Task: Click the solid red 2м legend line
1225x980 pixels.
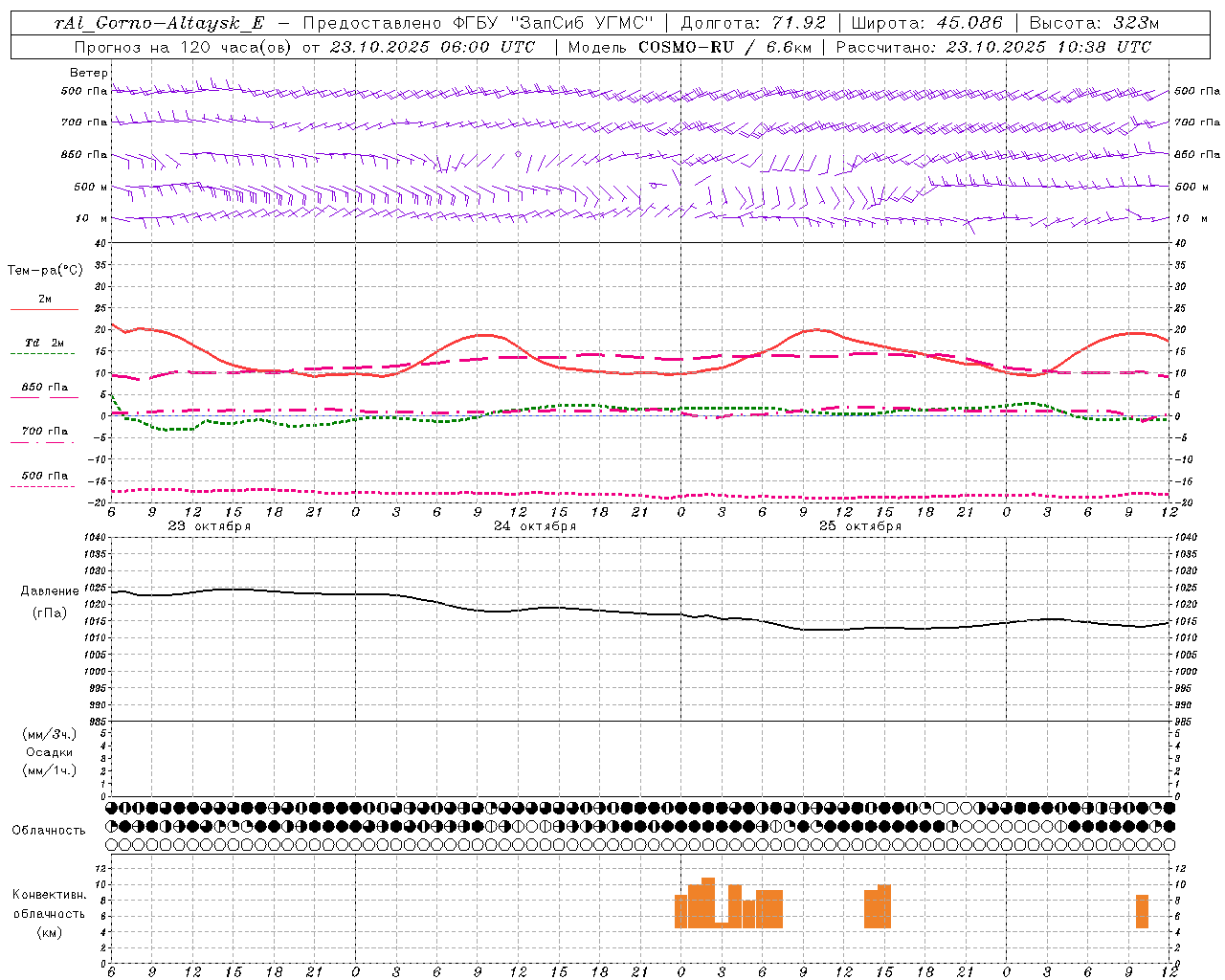Action: 44,310
